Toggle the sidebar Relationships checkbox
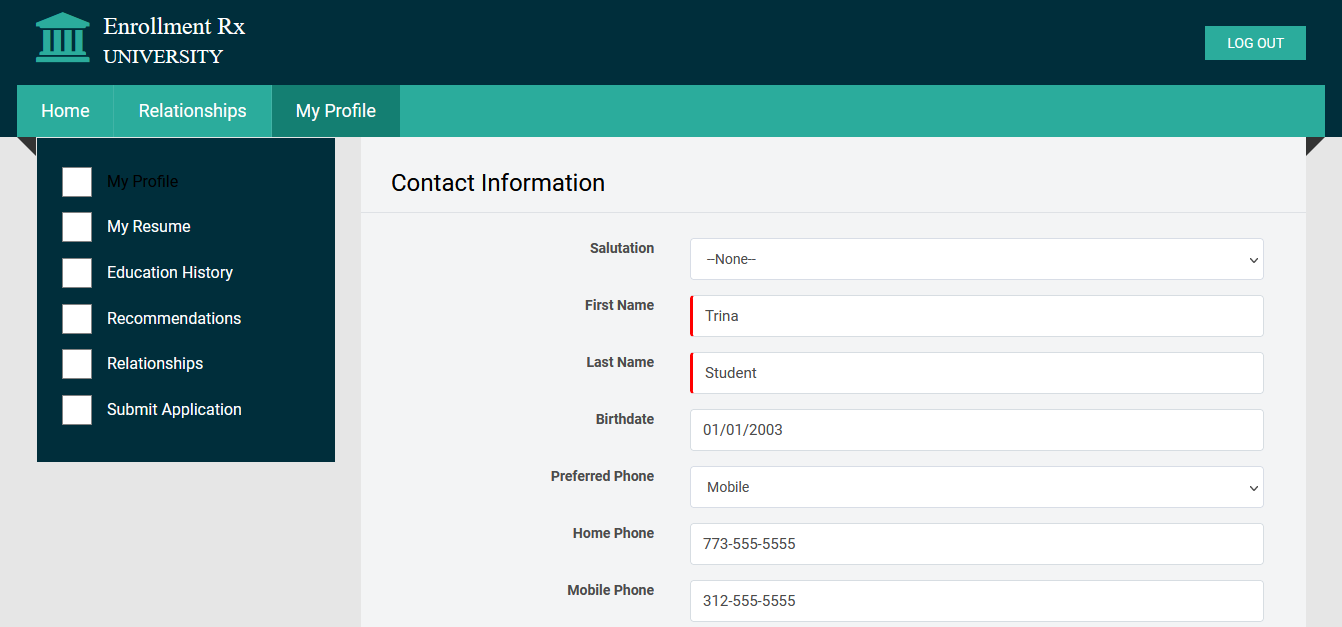The height and width of the screenshot is (627, 1342). (x=77, y=364)
